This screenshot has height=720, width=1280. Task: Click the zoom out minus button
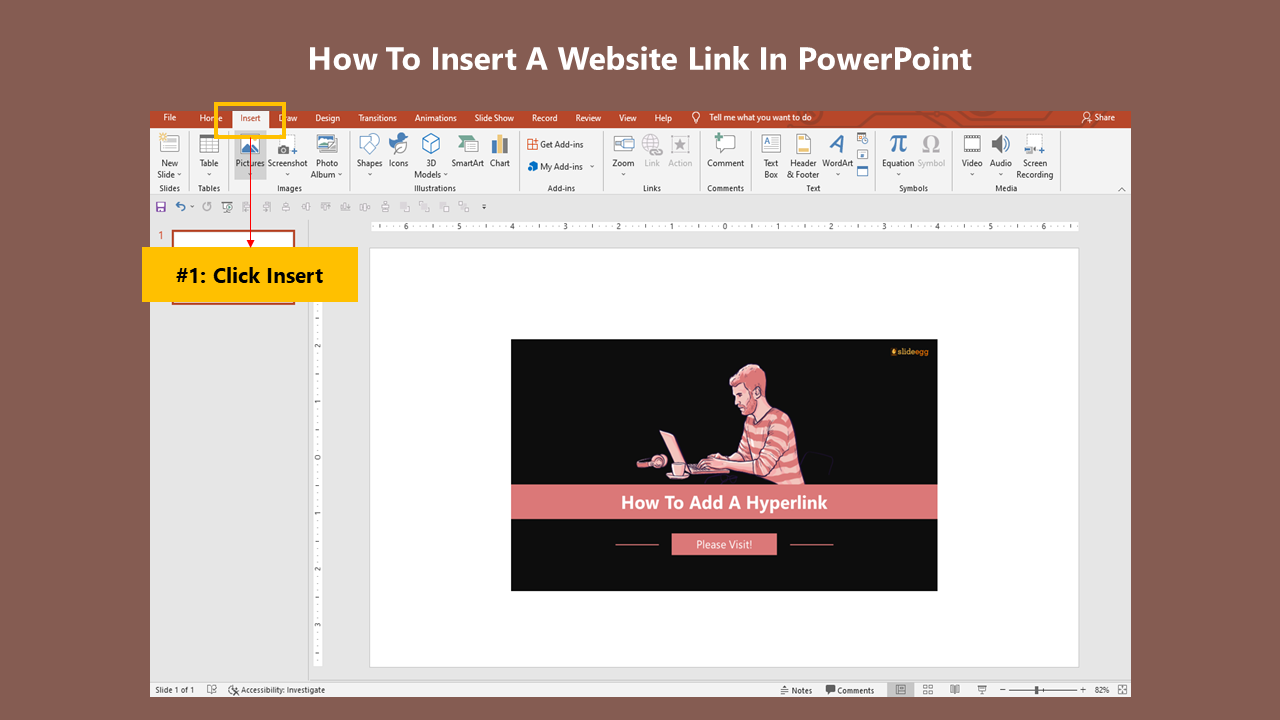coord(1003,690)
